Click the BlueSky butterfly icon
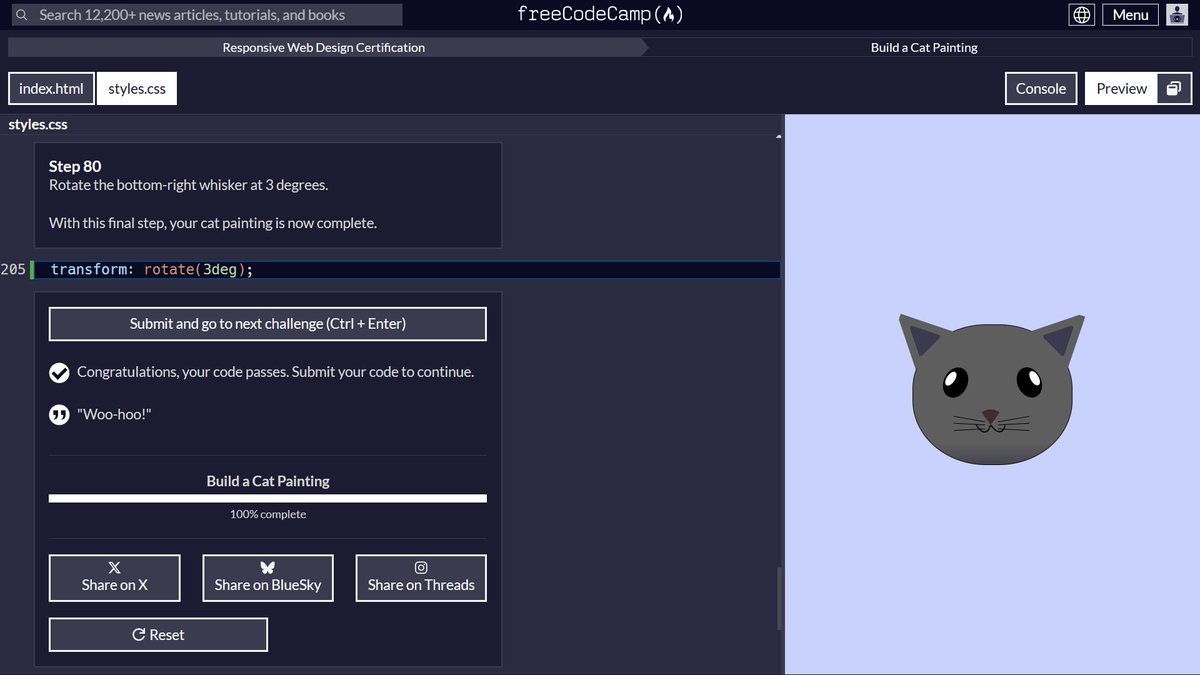The height and width of the screenshot is (675, 1200). click(x=267, y=567)
